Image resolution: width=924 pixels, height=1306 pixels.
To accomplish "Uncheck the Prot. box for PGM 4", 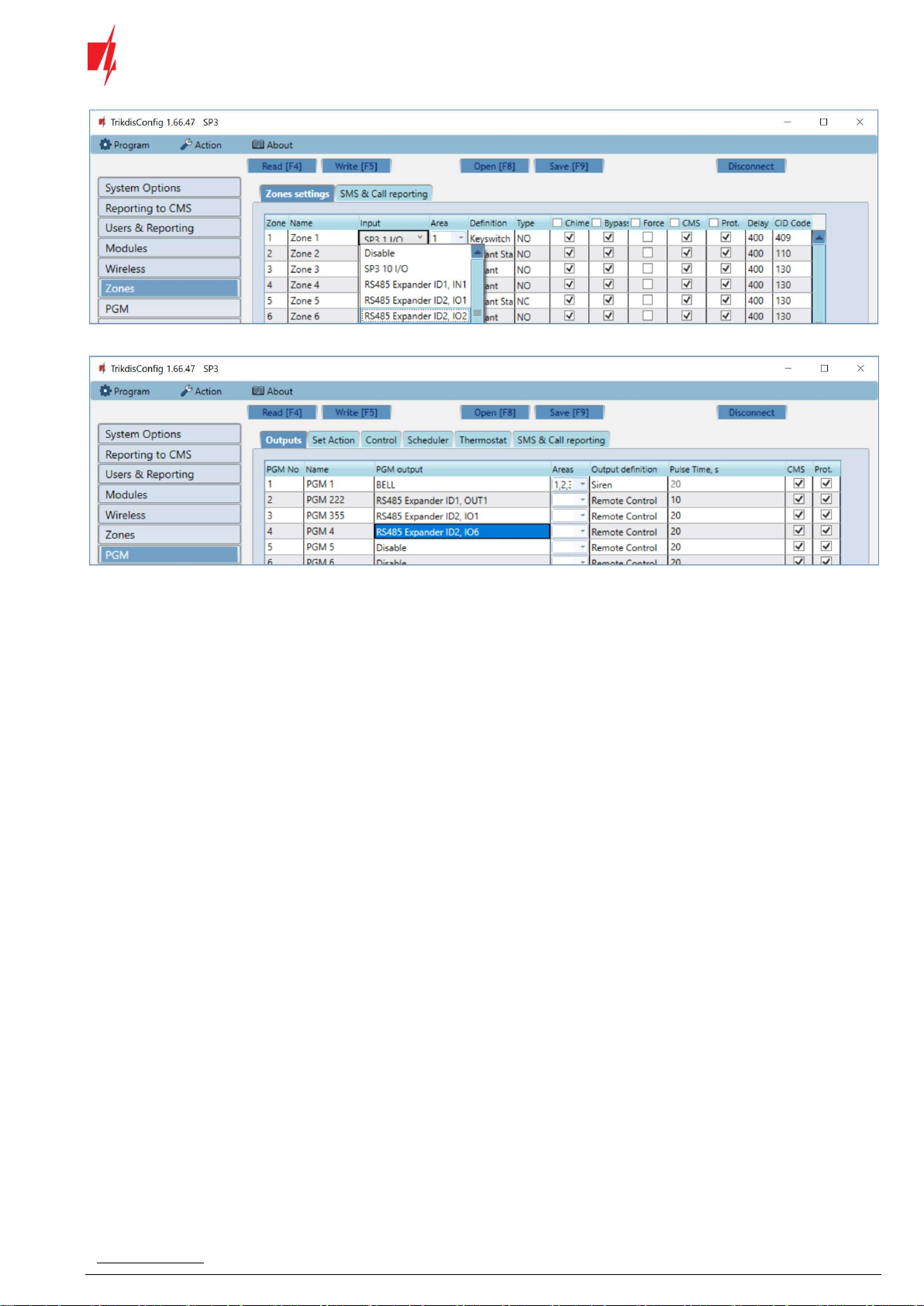I will coord(826,531).
